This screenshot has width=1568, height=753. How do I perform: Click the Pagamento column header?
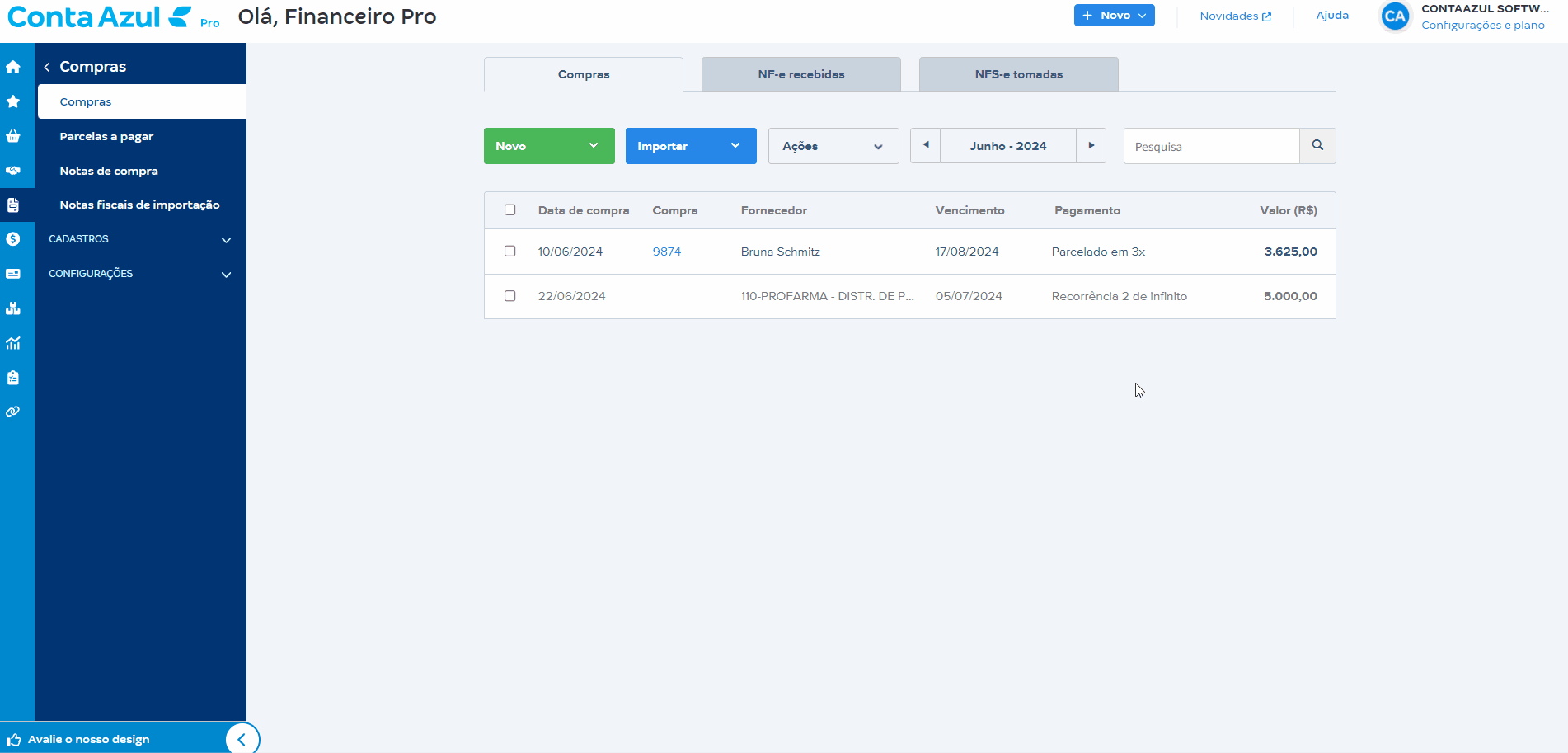click(1087, 210)
